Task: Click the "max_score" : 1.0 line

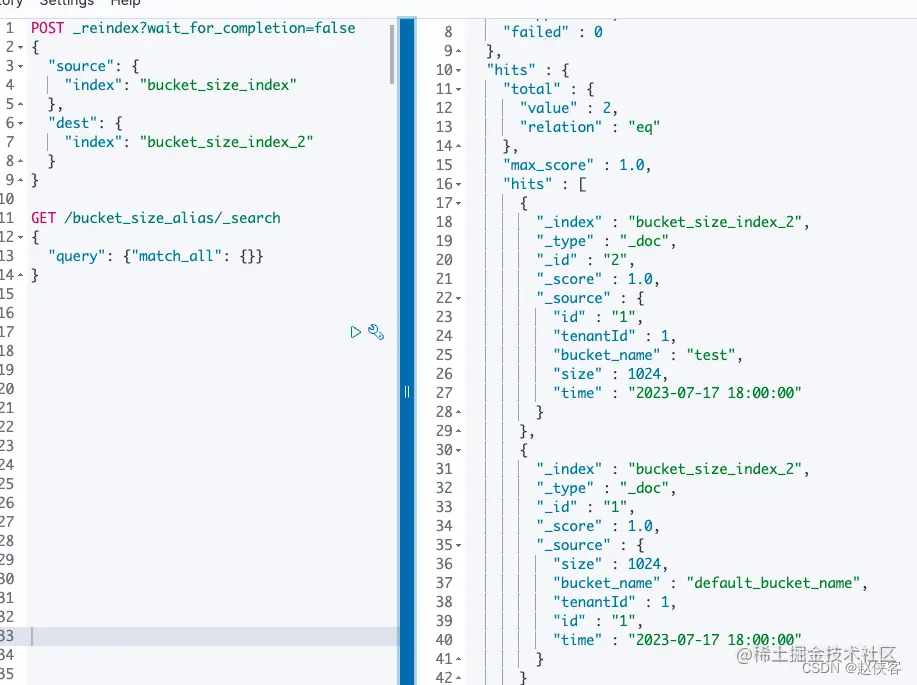Action: click(577, 165)
